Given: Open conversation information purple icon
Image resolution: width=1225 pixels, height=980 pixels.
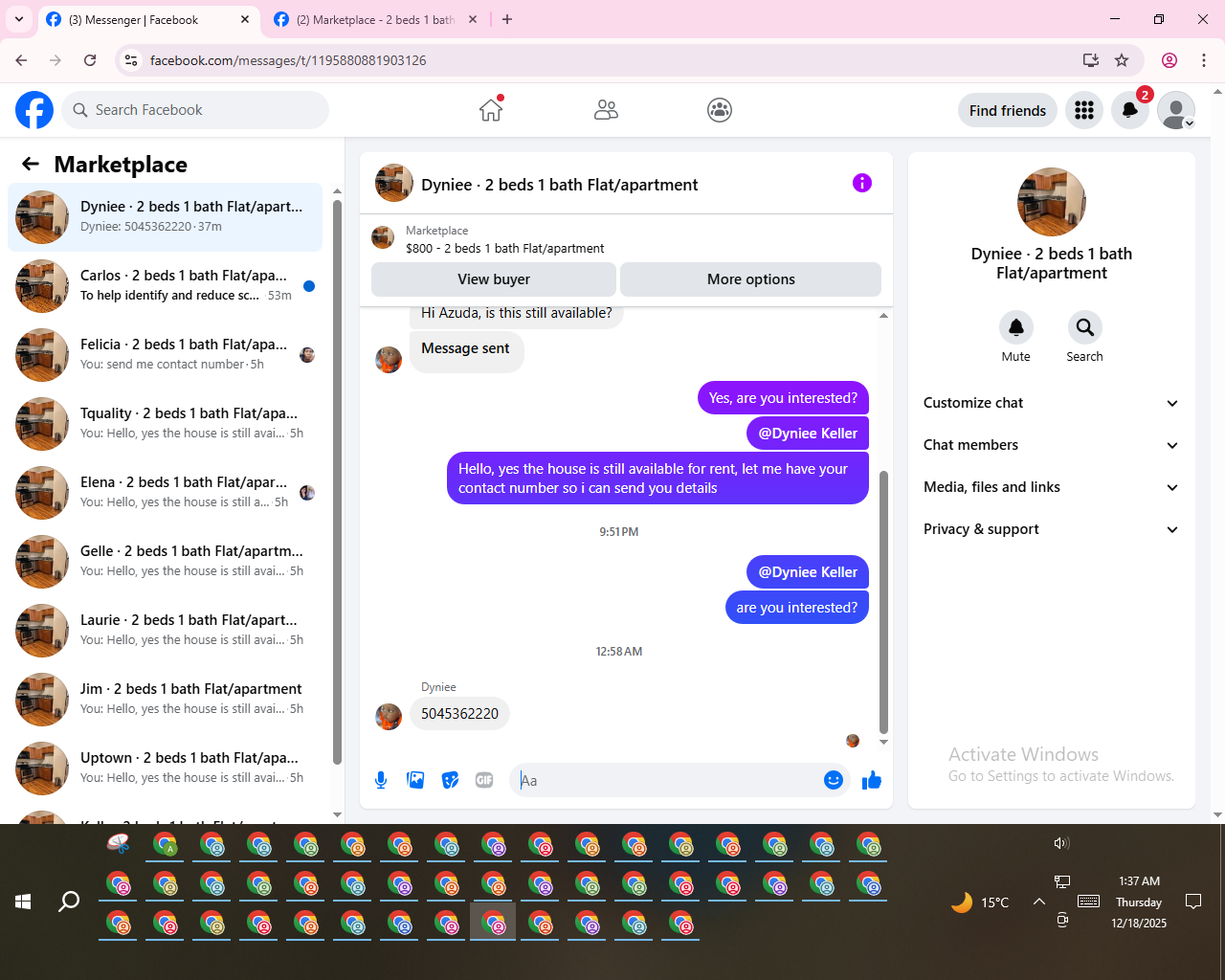Looking at the screenshot, I should [x=862, y=183].
